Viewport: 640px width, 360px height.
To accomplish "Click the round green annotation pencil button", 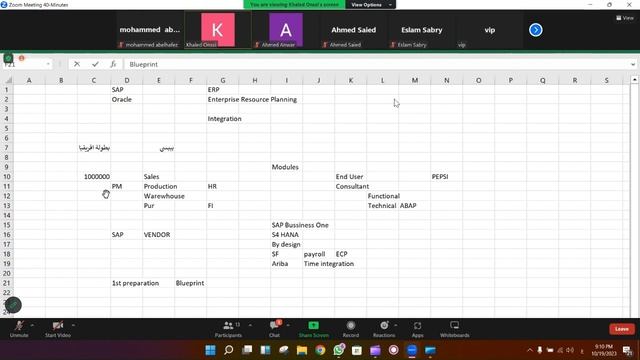I will tap(13, 305).
